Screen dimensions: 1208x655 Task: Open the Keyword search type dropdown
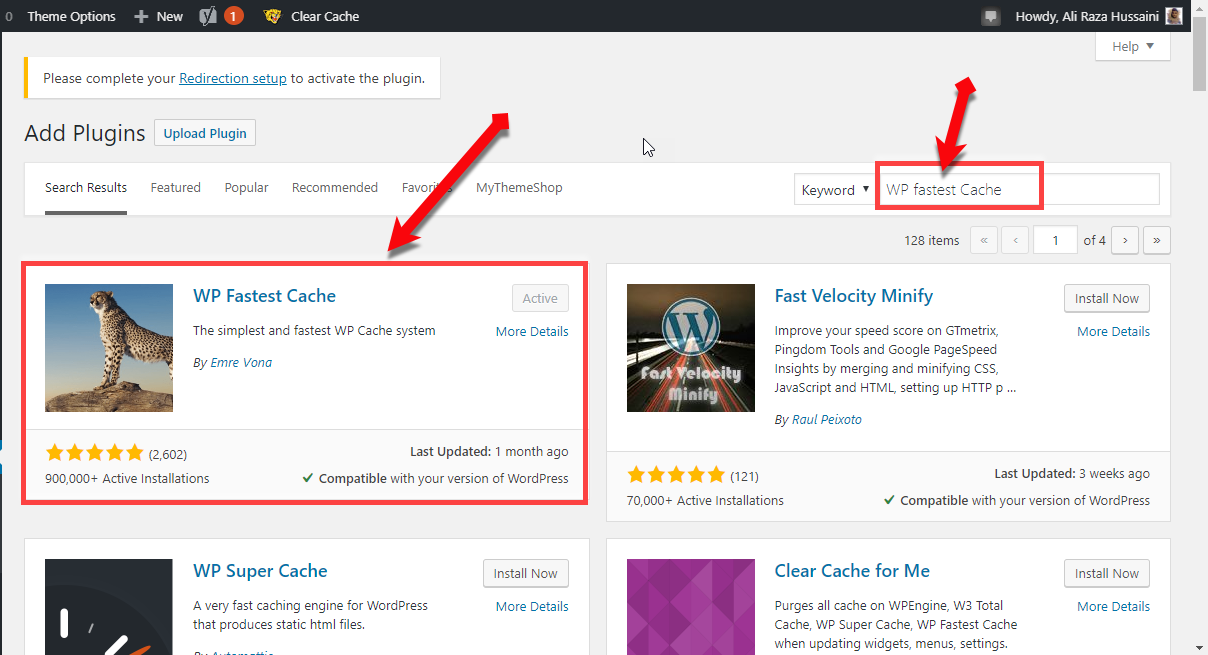(x=834, y=190)
